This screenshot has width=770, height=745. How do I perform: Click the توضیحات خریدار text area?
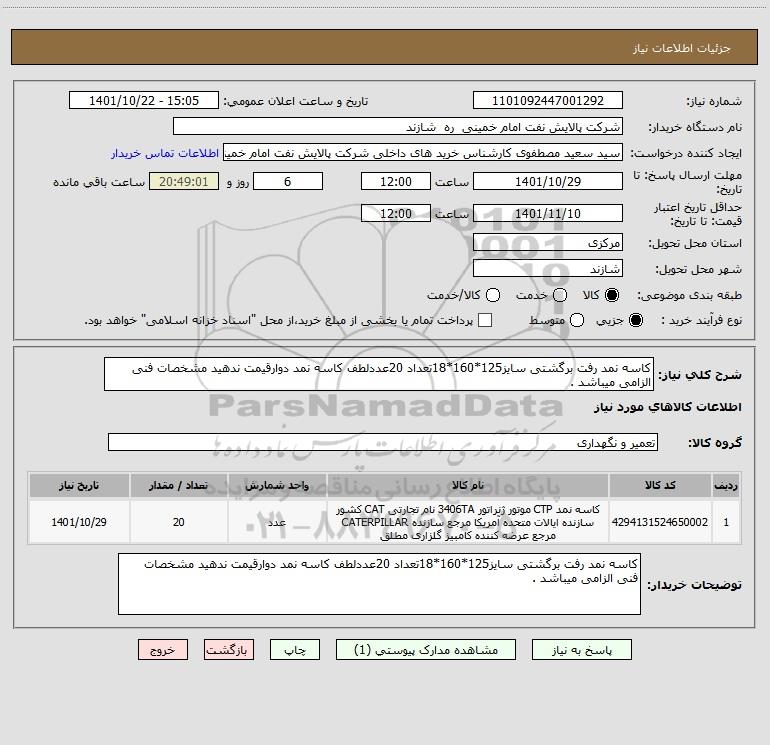point(379,584)
